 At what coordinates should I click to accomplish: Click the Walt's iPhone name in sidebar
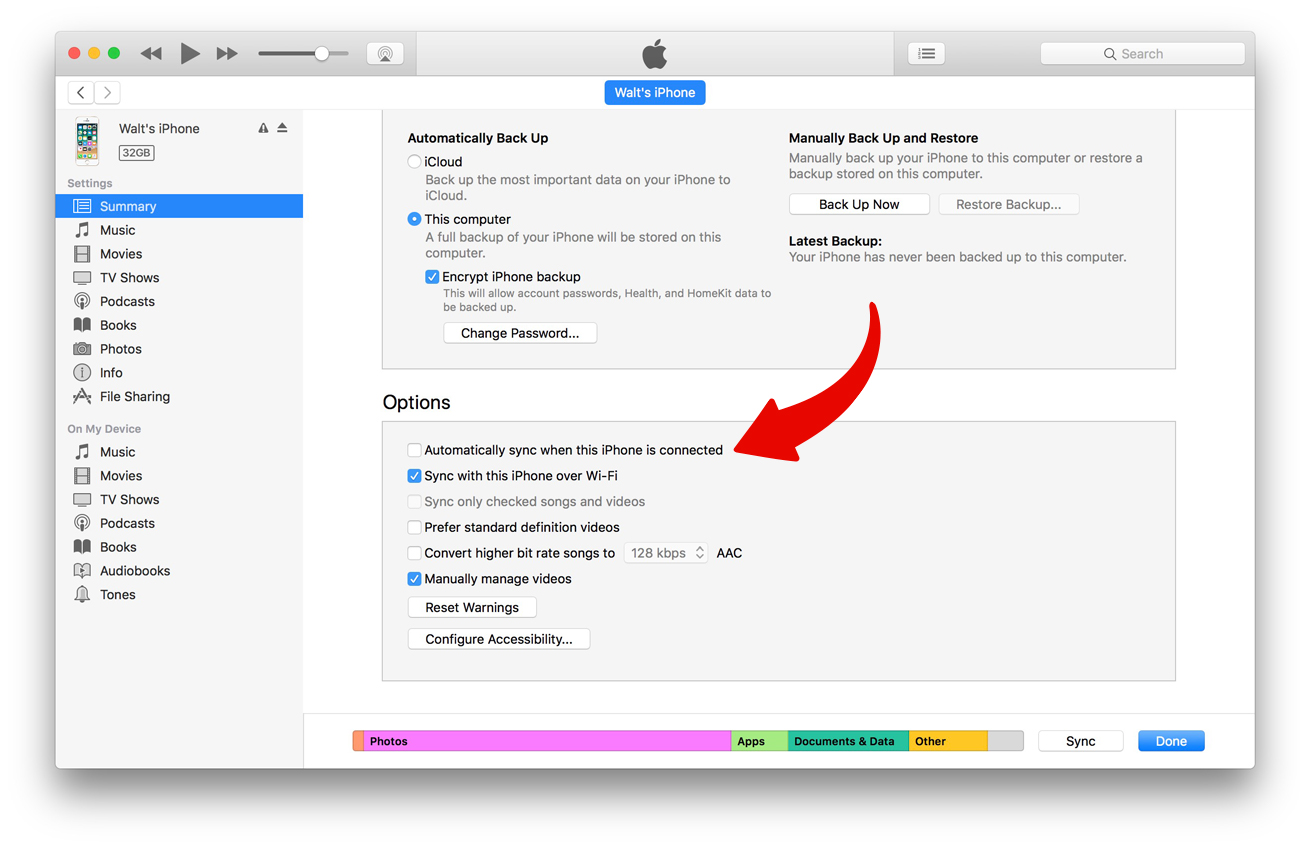point(159,128)
